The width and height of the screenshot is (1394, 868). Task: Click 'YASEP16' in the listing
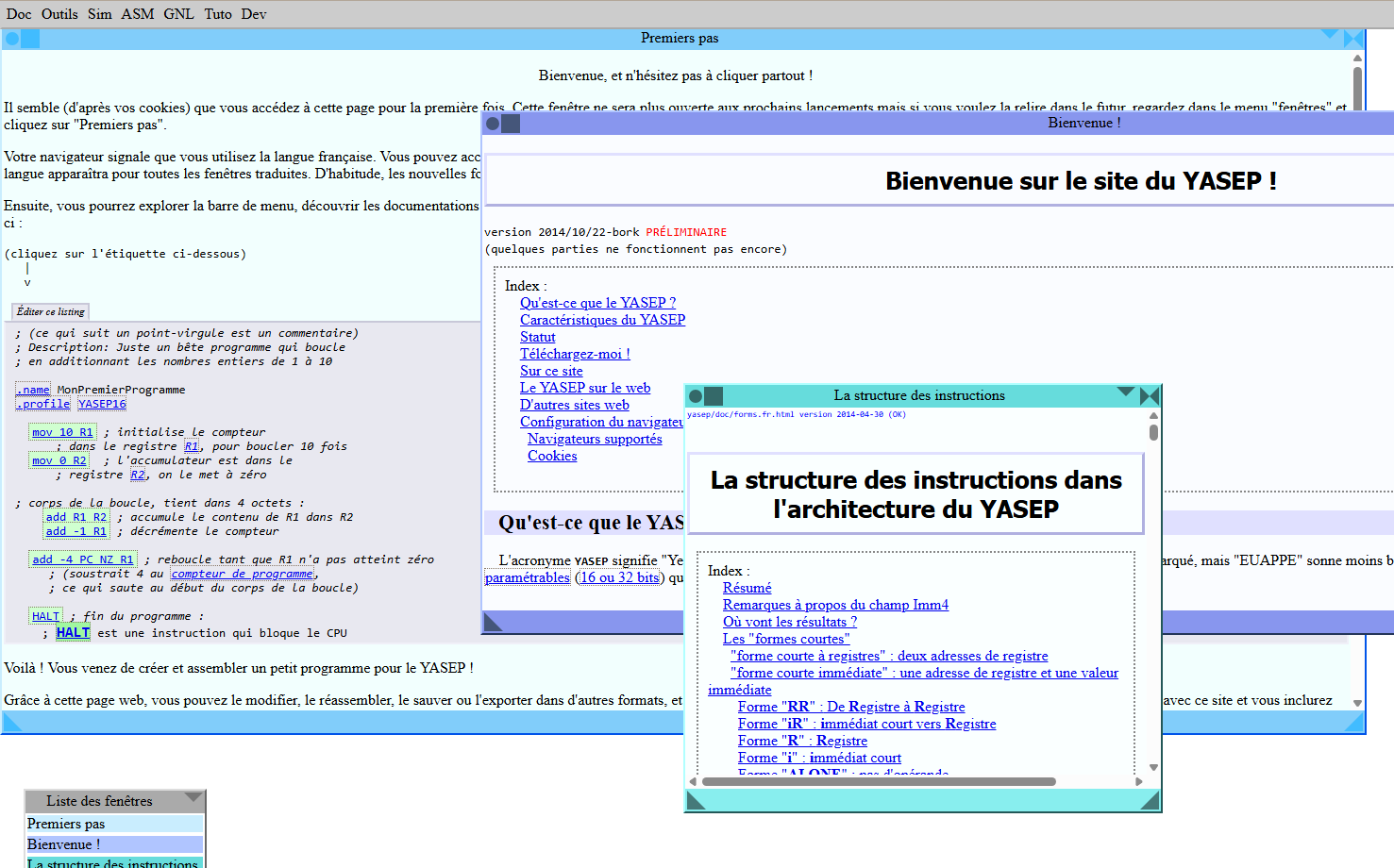point(102,404)
